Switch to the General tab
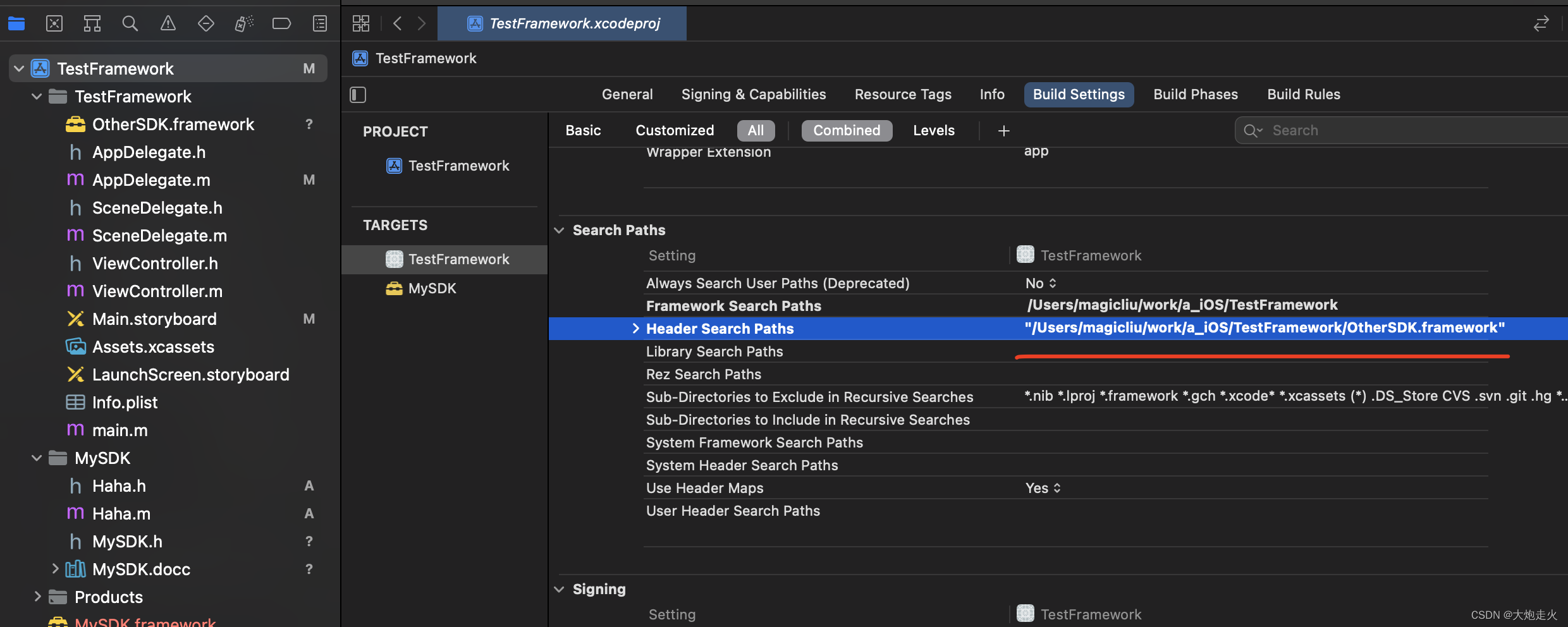Screen dimensions: 1568x627 627,95
